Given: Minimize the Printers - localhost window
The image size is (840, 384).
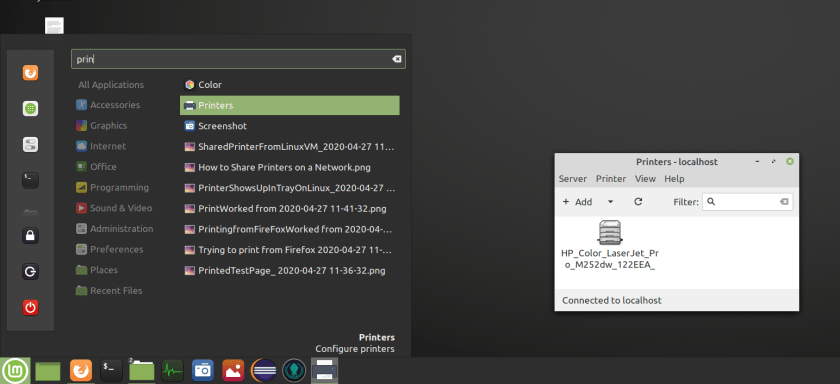Looking at the screenshot, I should (758, 161).
